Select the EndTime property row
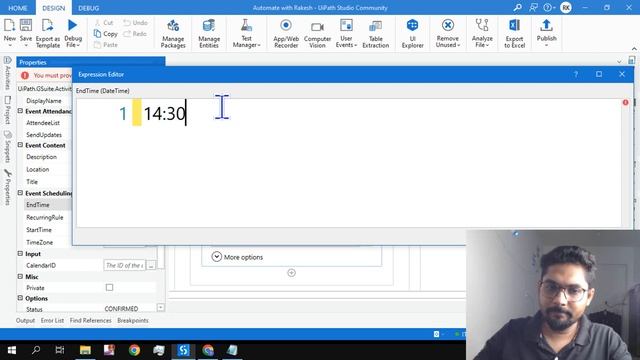 point(44,205)
